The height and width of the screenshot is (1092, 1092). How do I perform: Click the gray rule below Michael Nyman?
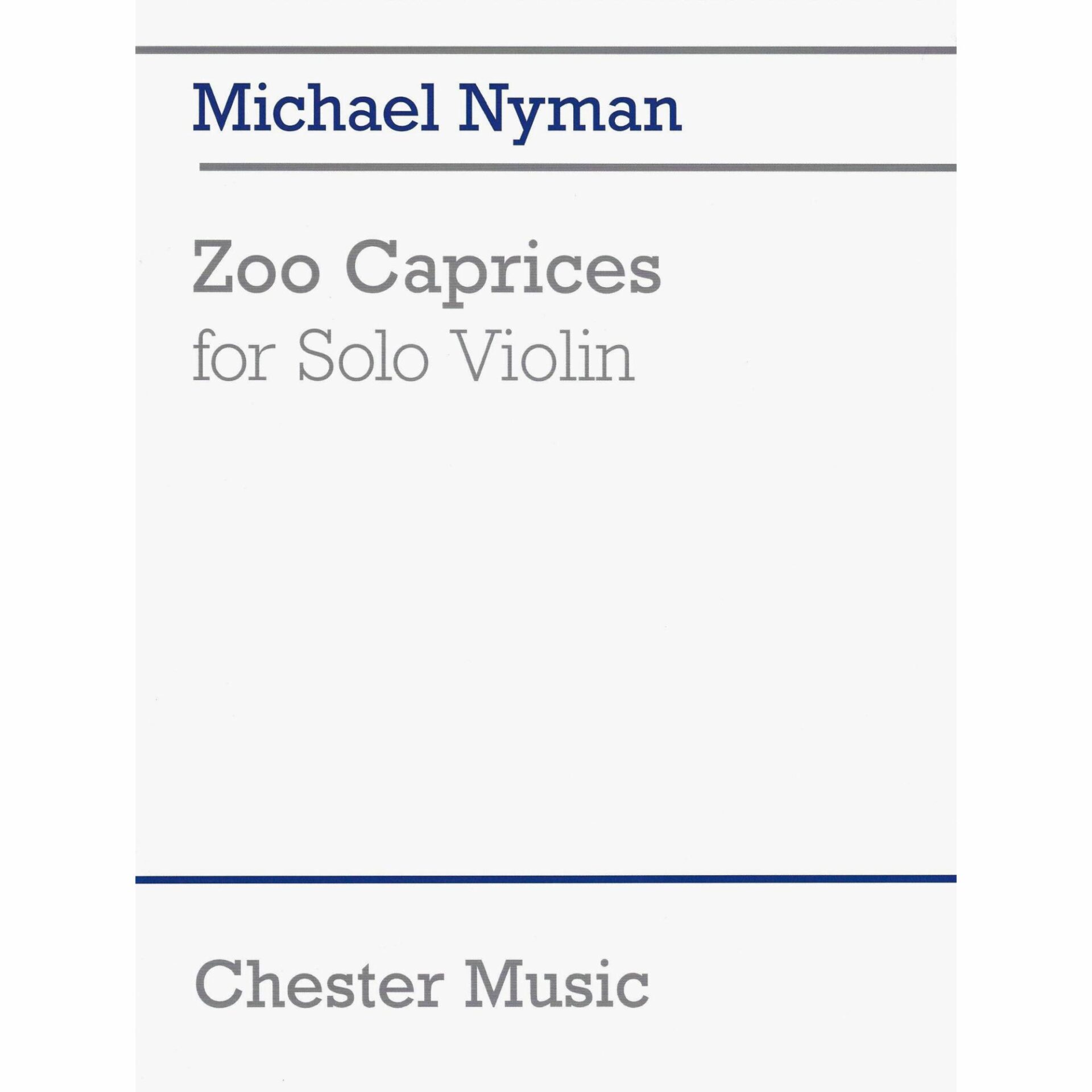(x=577, y=167)
